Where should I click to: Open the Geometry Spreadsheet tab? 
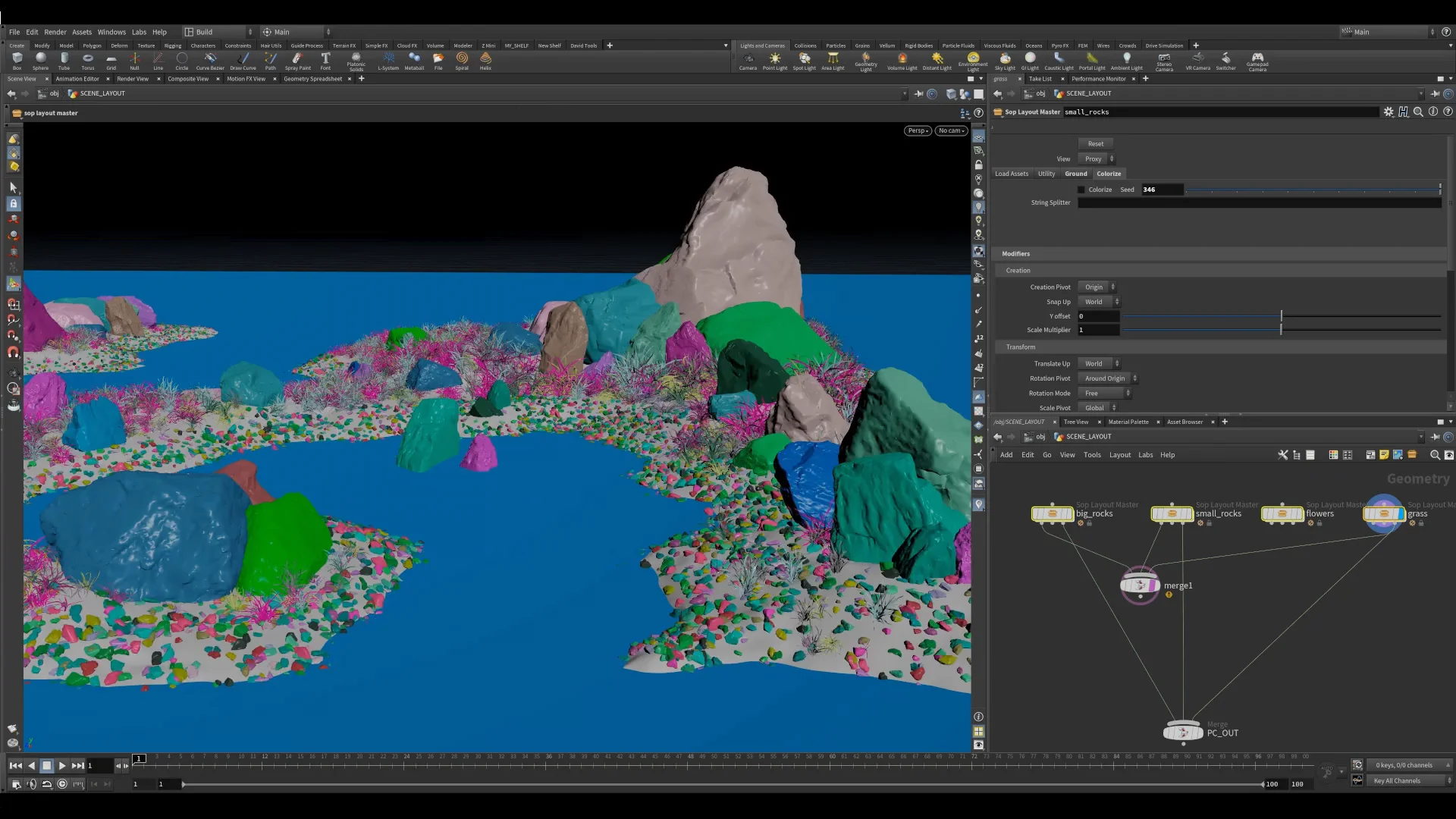pos(312,78)
